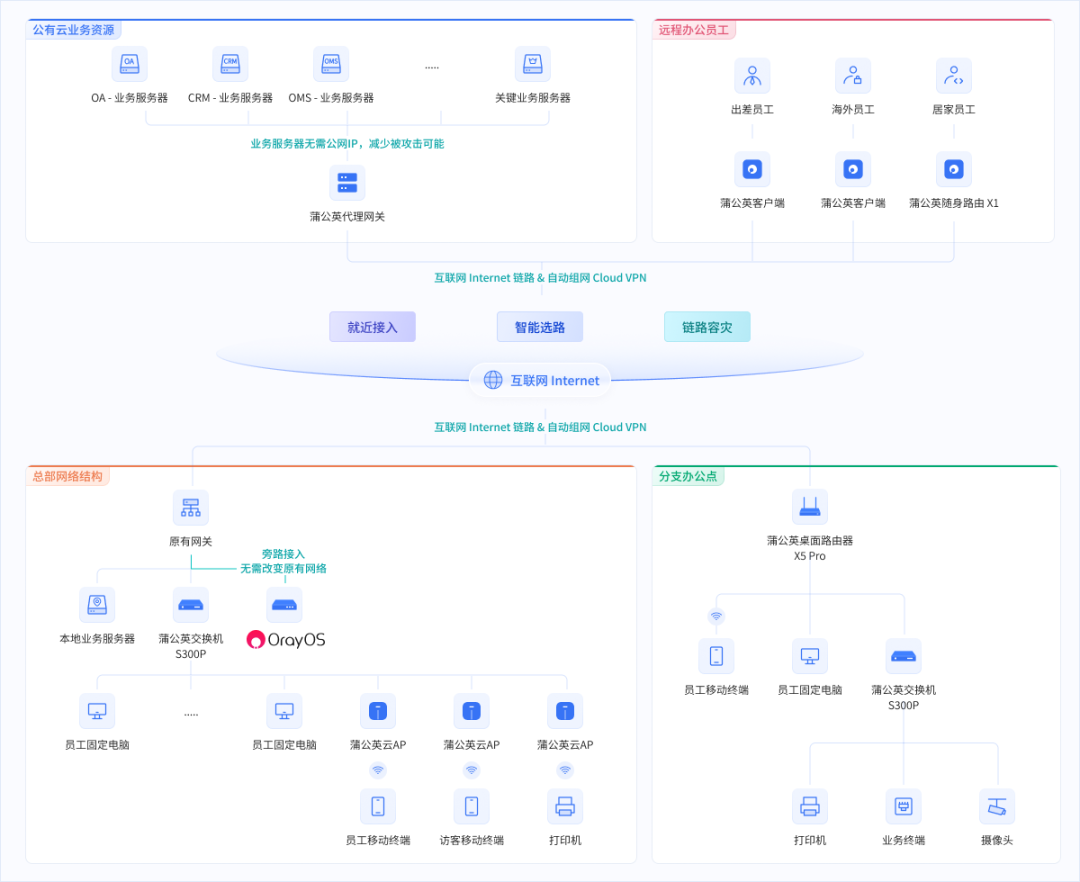Viewport: 1080px width, 882px height.
Task: Select the 蒲公英客户端 under 出差员工
Action: click(752, 169)
